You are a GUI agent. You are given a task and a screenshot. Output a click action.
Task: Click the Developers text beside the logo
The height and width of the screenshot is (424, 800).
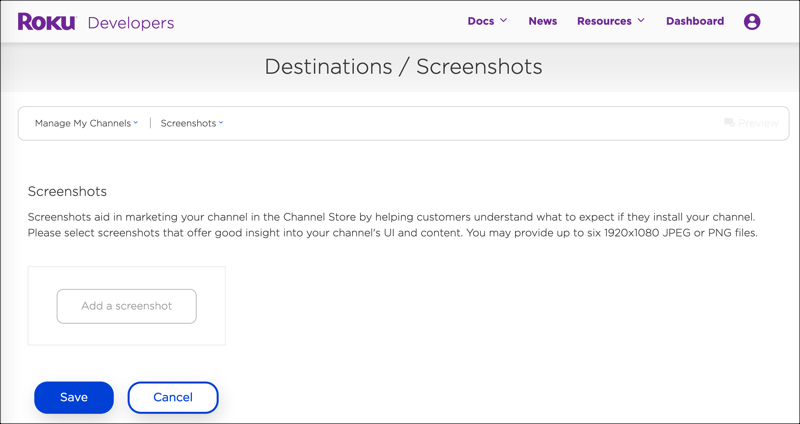[131, 23]
